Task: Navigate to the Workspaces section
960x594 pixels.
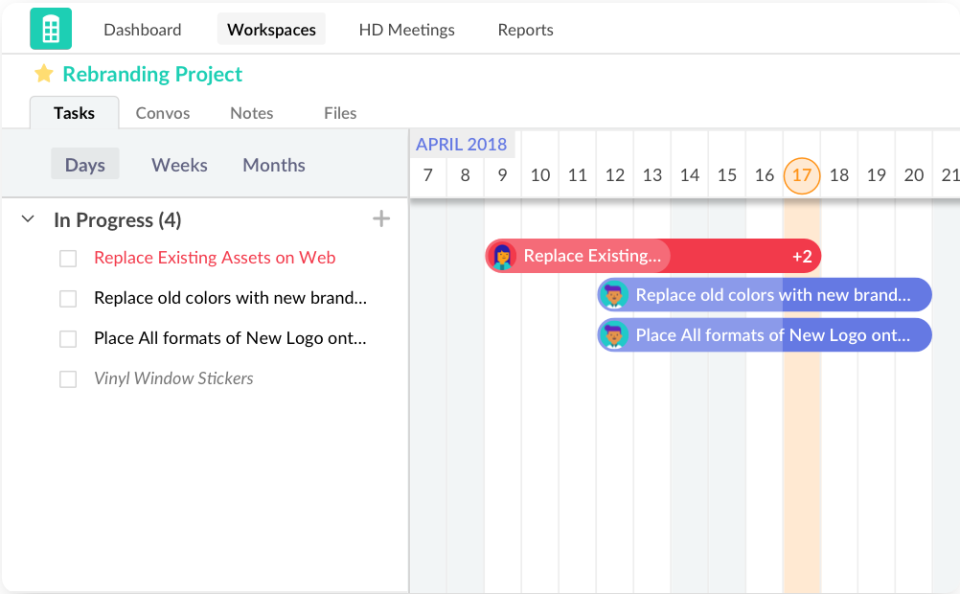Action: point(271,29)
